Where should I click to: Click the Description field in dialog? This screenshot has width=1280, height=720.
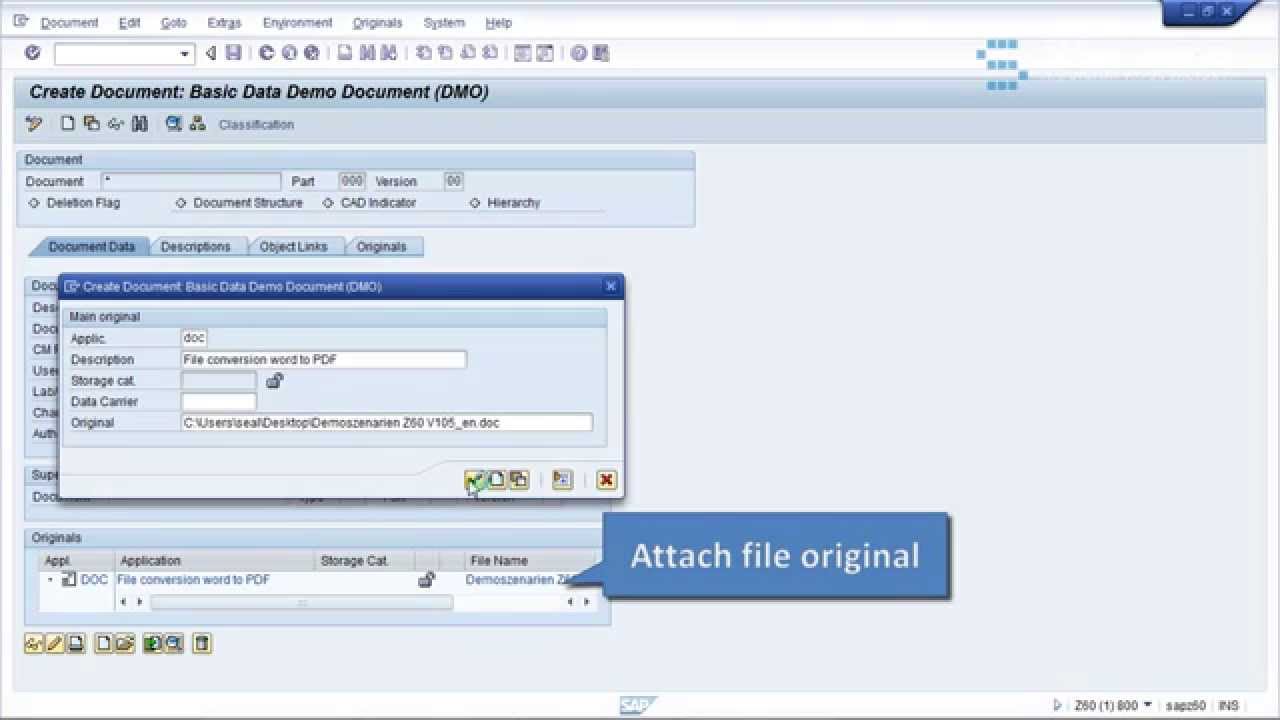[324, 359]
